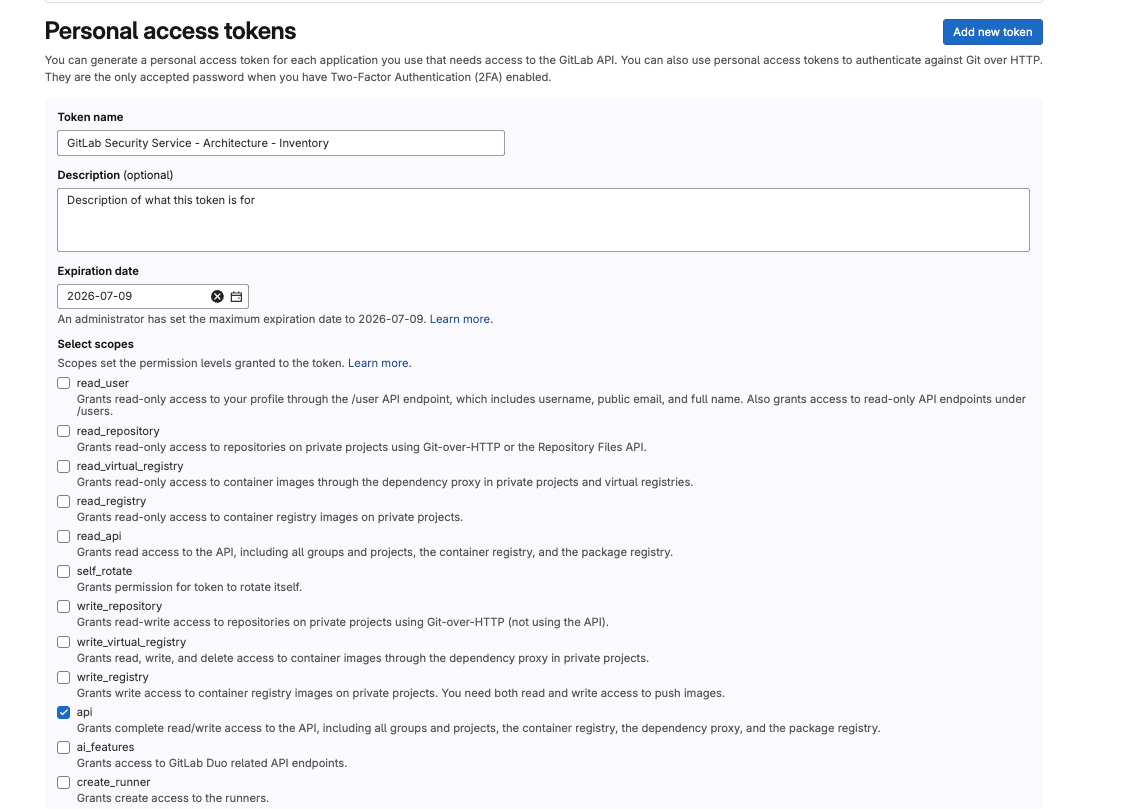This screenshot has height=809, width=1146.
Task: Open Learn more link about maximum expiration
Action: pos(460,319)
